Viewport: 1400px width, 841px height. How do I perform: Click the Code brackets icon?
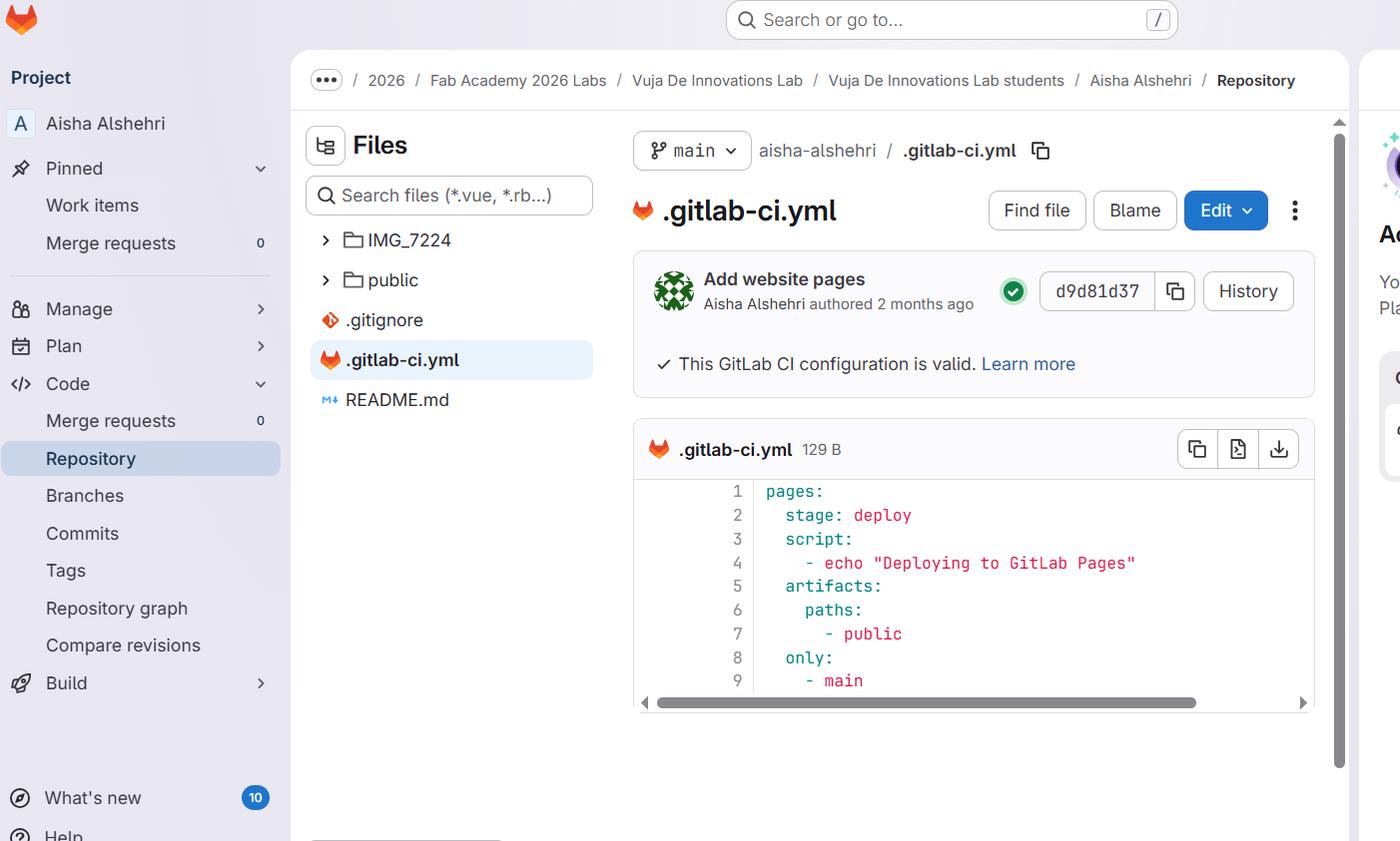[20, 384]
